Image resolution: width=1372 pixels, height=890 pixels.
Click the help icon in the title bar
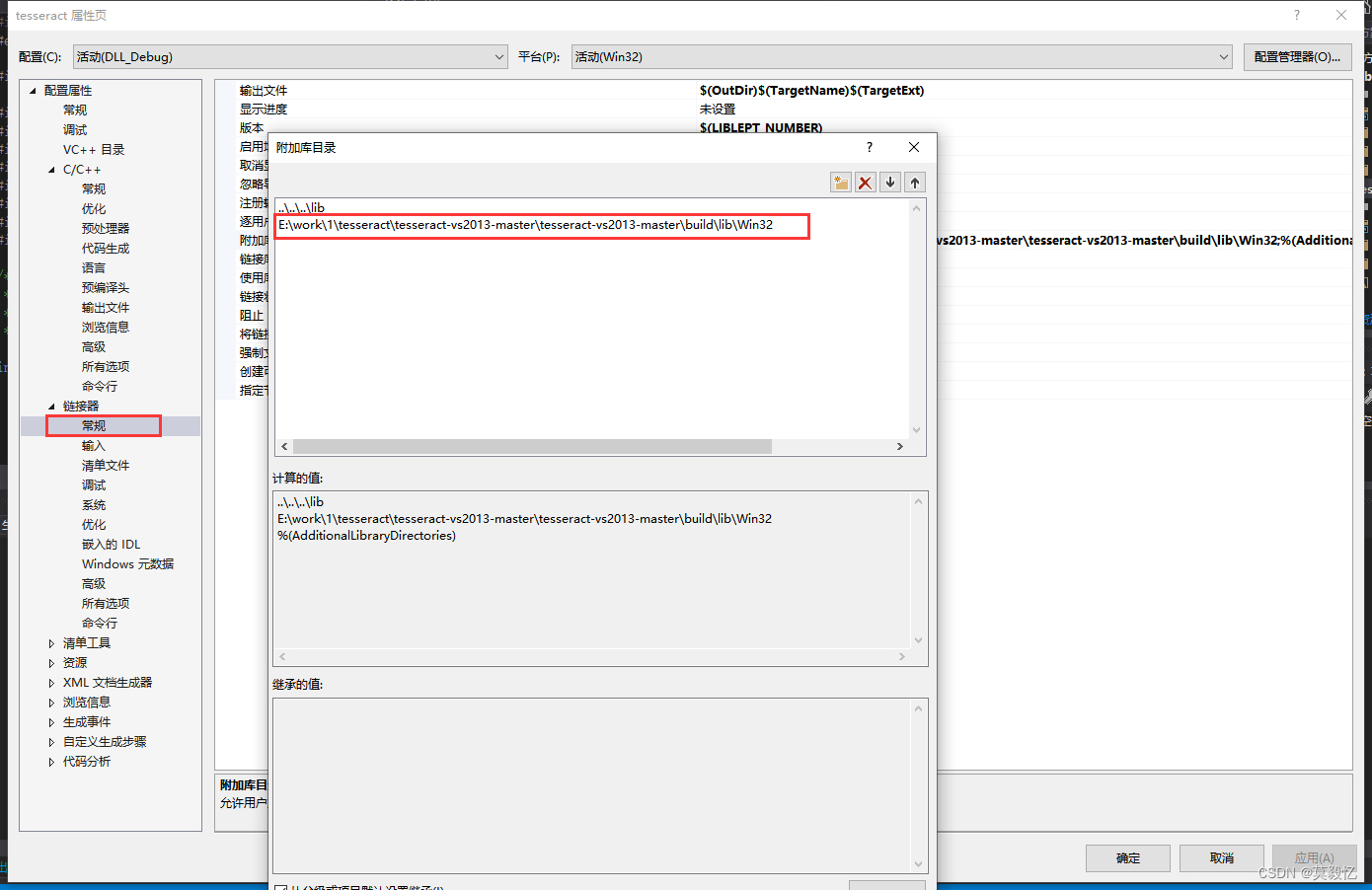pyautogui.click(x=1296, y=14)
